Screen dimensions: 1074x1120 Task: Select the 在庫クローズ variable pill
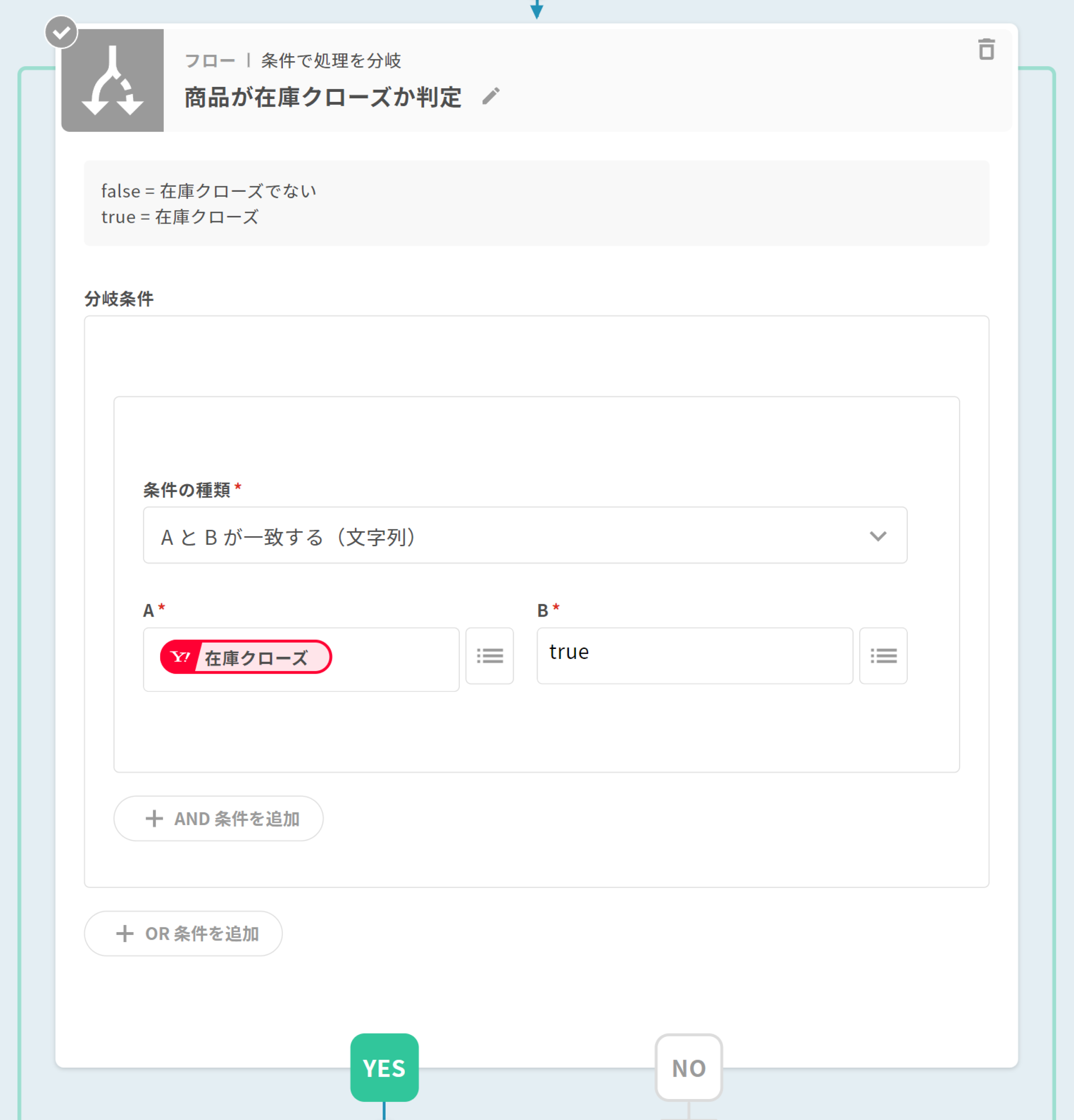pos(256,658)
